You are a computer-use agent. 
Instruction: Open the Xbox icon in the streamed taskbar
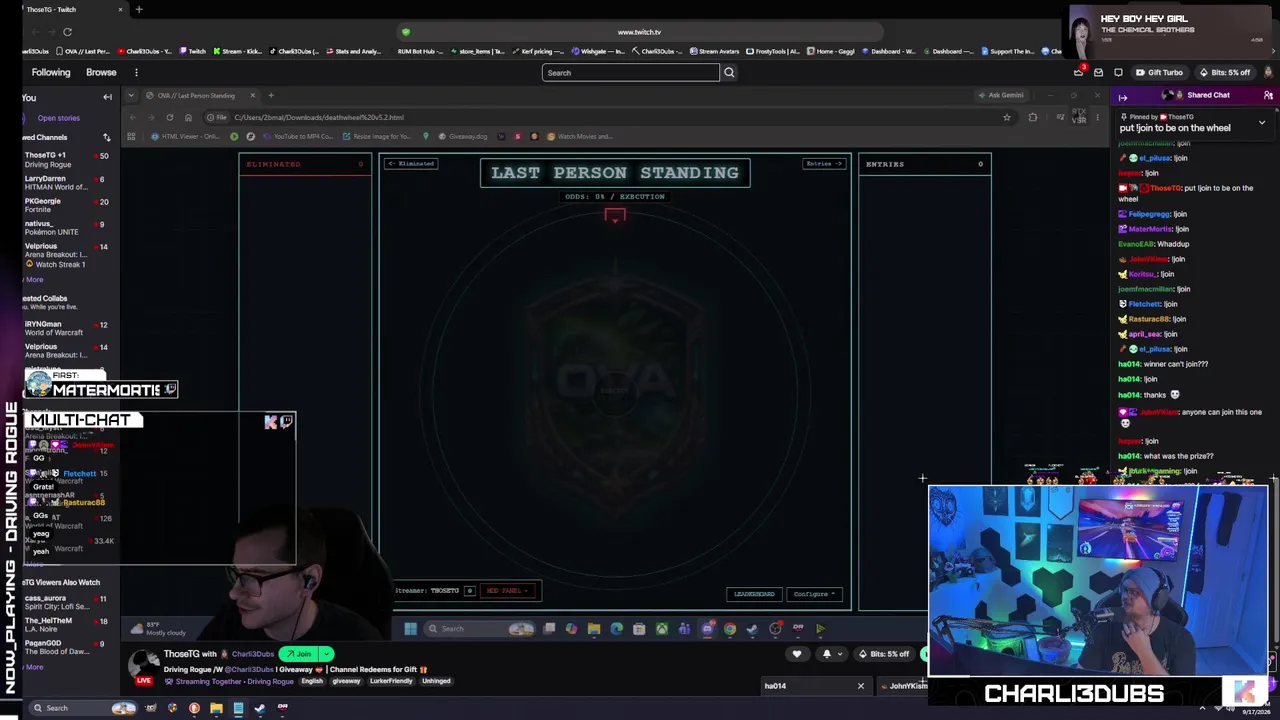662,629
